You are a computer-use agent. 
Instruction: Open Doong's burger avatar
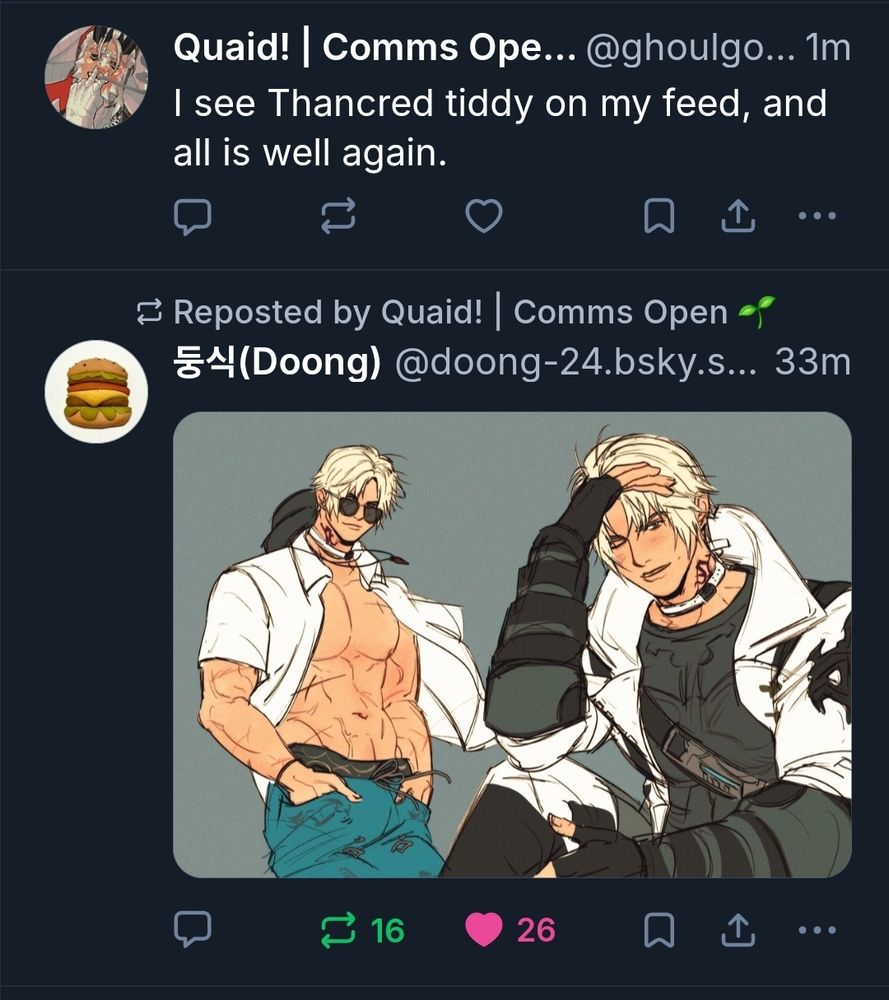click(96, 392)
